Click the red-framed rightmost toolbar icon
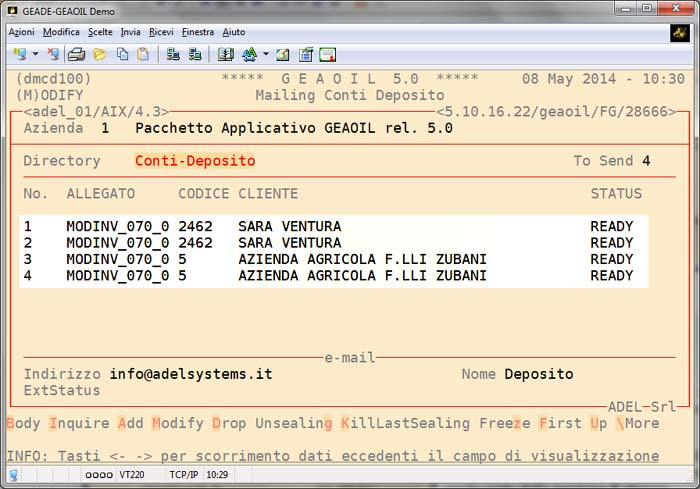The image size is (700, 489). [x=327, y=54]
